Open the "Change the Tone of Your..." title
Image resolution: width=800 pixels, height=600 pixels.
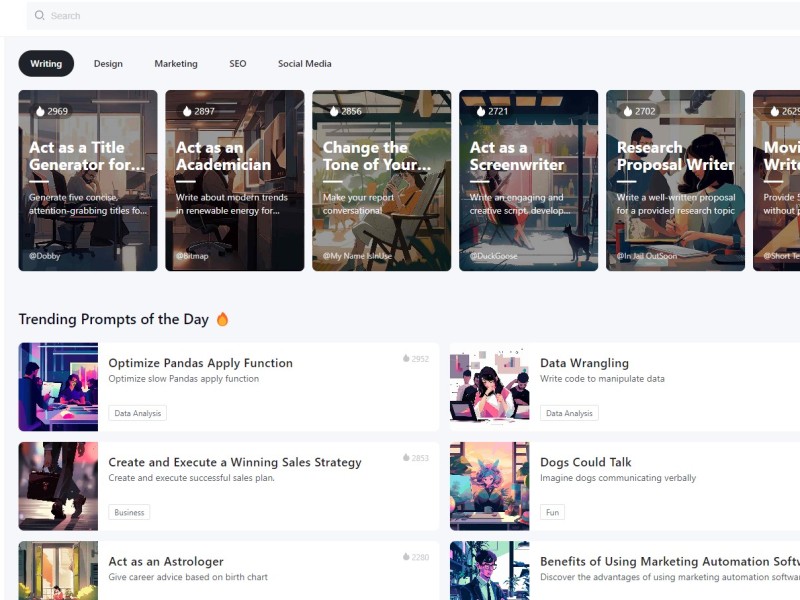(377, 156)
